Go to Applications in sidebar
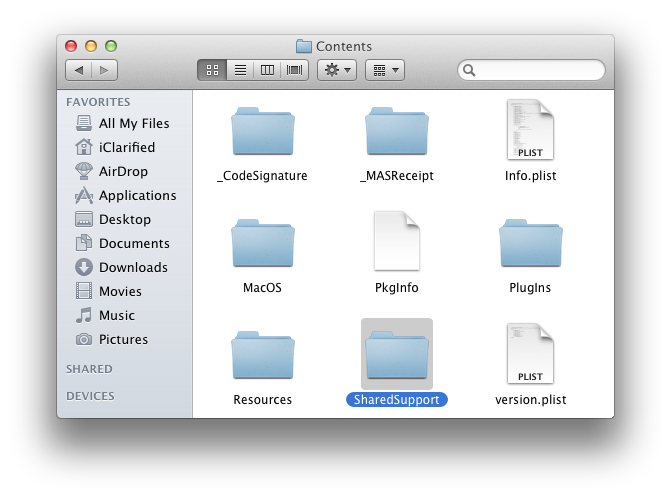 click(x=137, y=196)
